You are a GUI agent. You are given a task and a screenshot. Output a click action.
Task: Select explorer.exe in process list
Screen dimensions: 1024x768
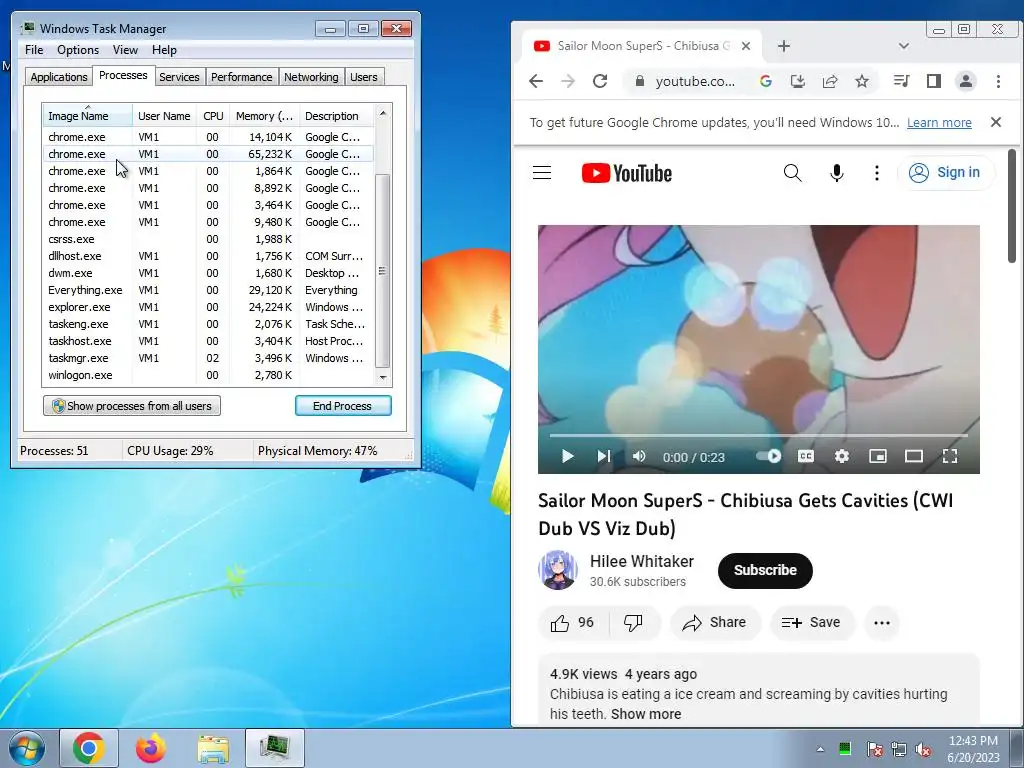[208, 307]
